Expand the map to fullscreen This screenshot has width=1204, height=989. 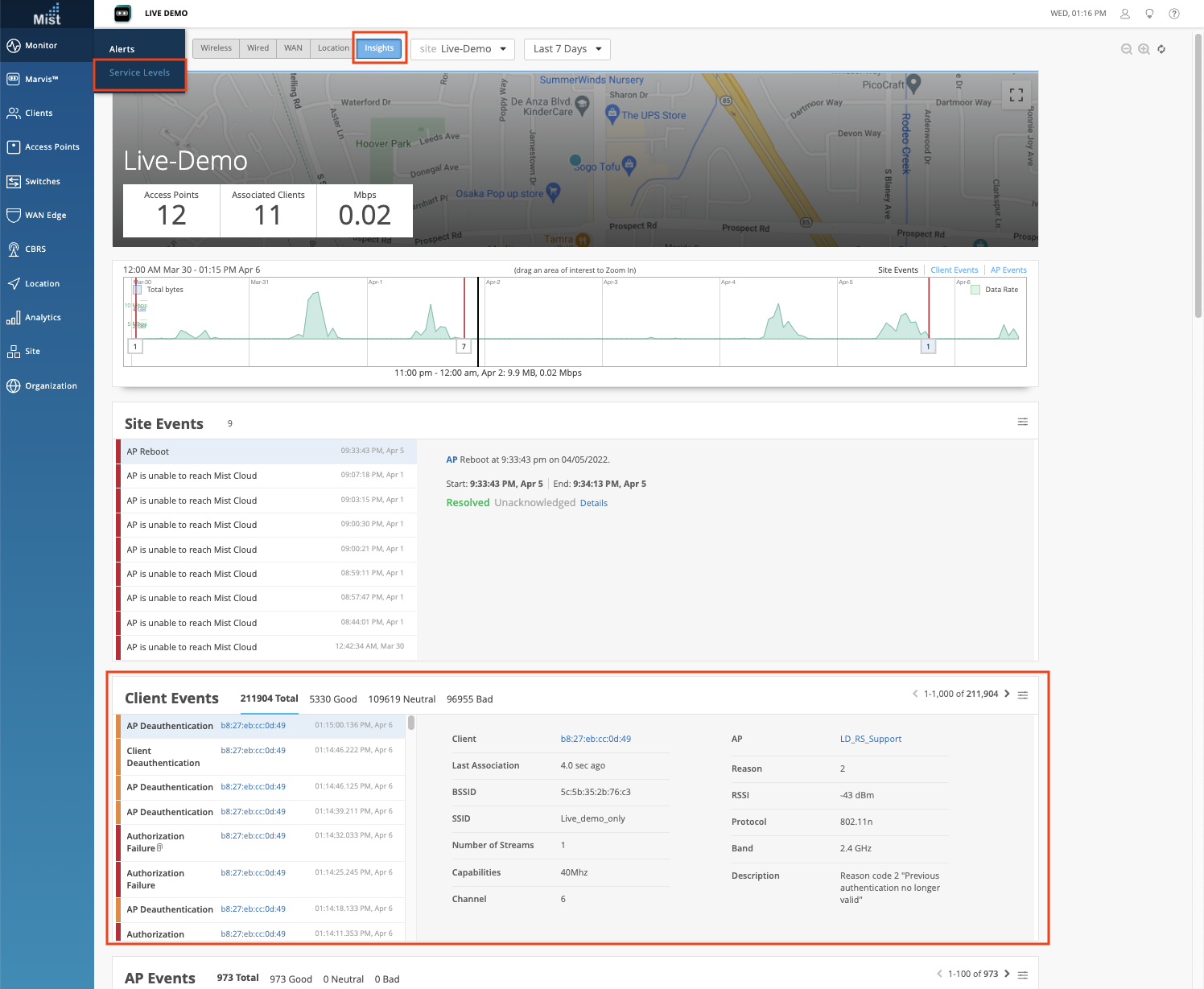coord(1016,95)
